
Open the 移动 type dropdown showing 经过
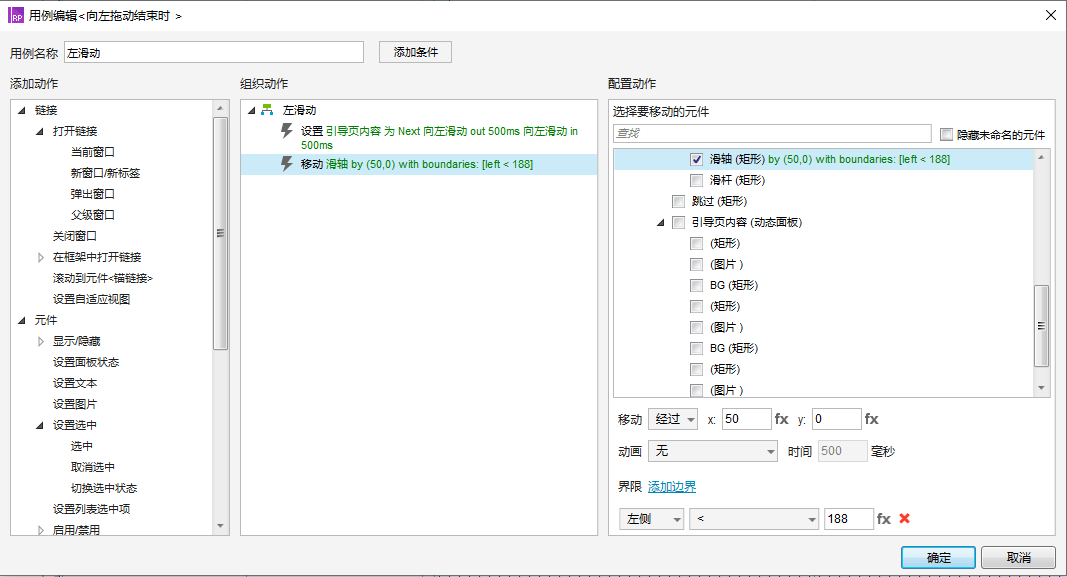(x=673, y=419)
